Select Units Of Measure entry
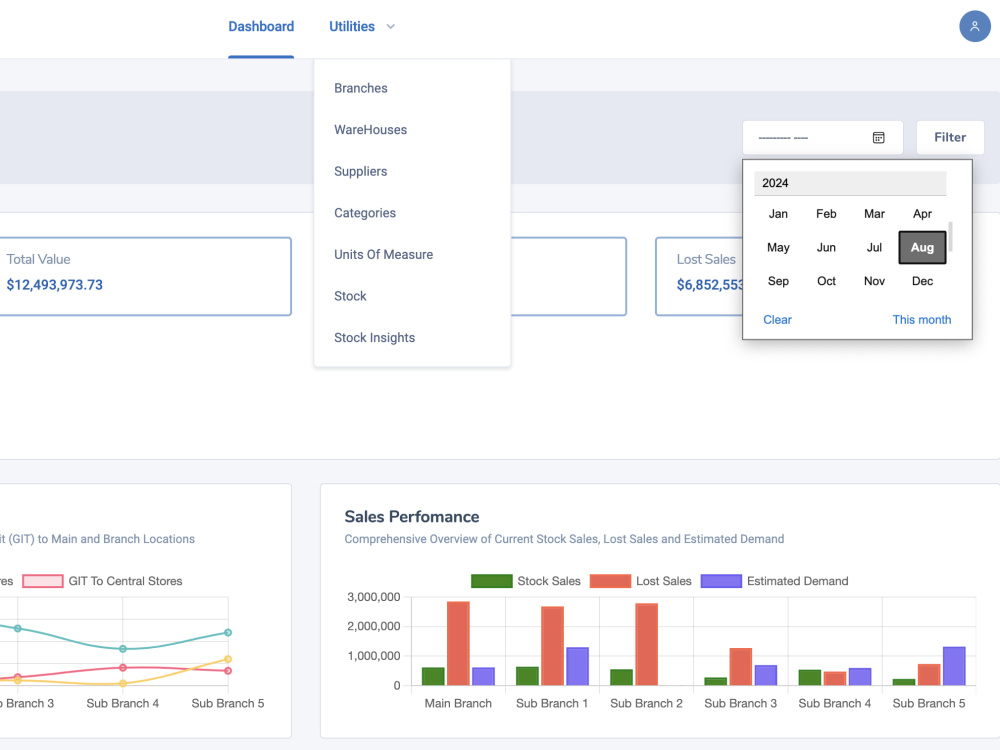This screenshot has height=750, width=1000. click(x=383, y=254)
